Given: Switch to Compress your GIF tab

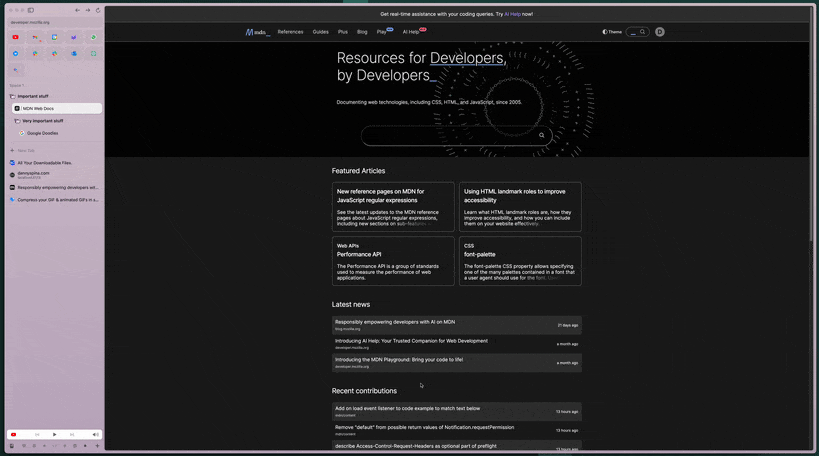Looking at the screenshot, I should tap(54, 200).
